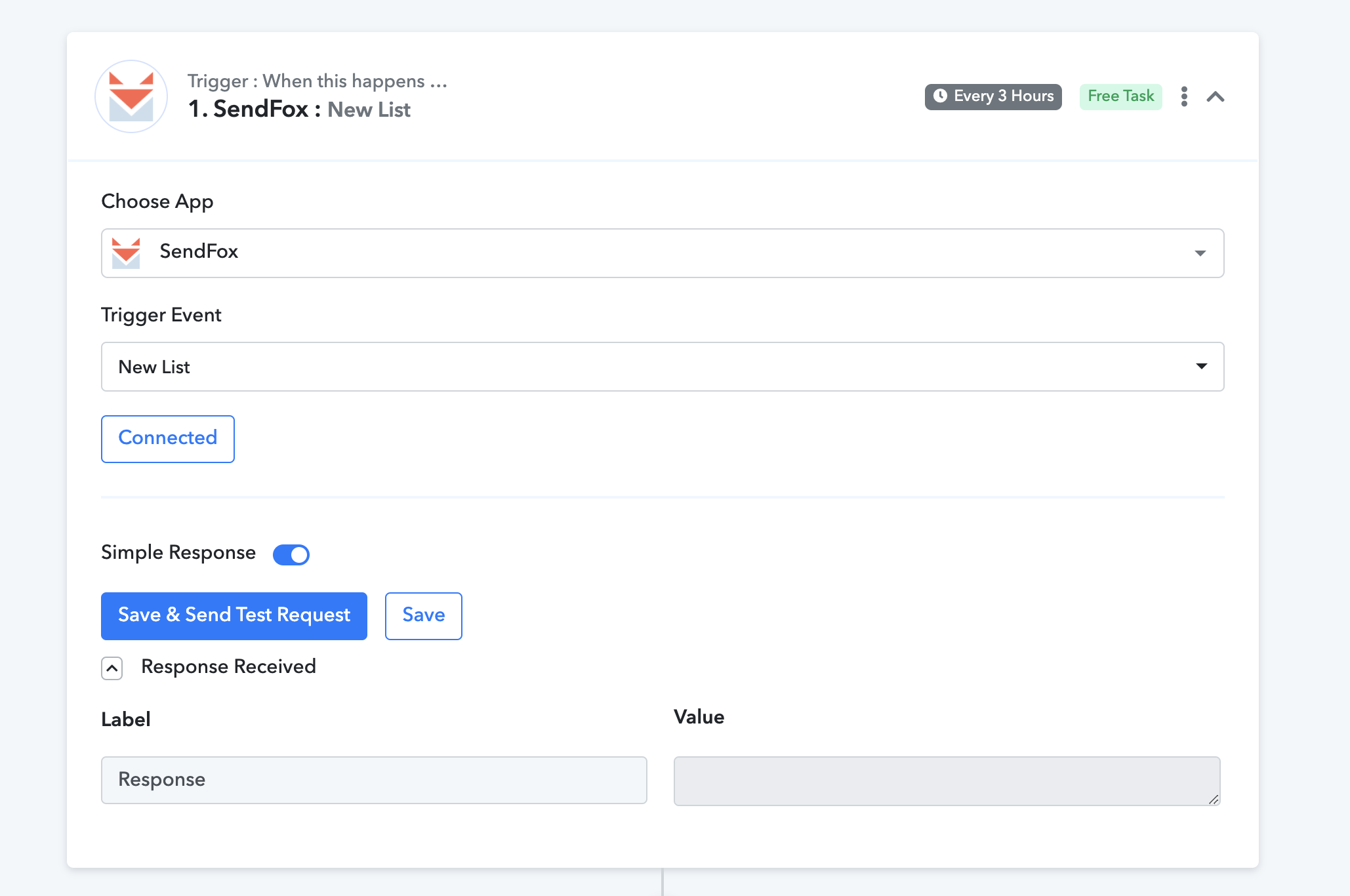Open the three-dot more options menu
The image size is (1350, 896).
tap(1184, 96)
